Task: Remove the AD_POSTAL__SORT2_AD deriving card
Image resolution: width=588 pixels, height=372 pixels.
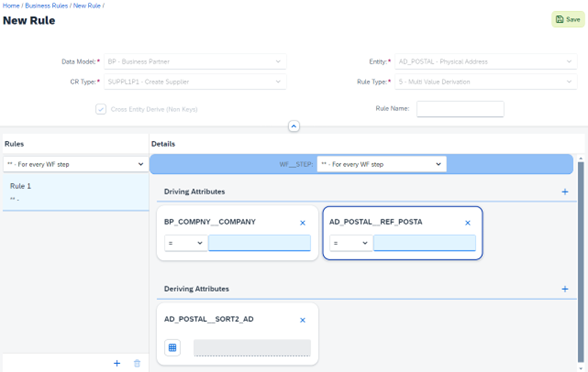Action: (303, 320)
